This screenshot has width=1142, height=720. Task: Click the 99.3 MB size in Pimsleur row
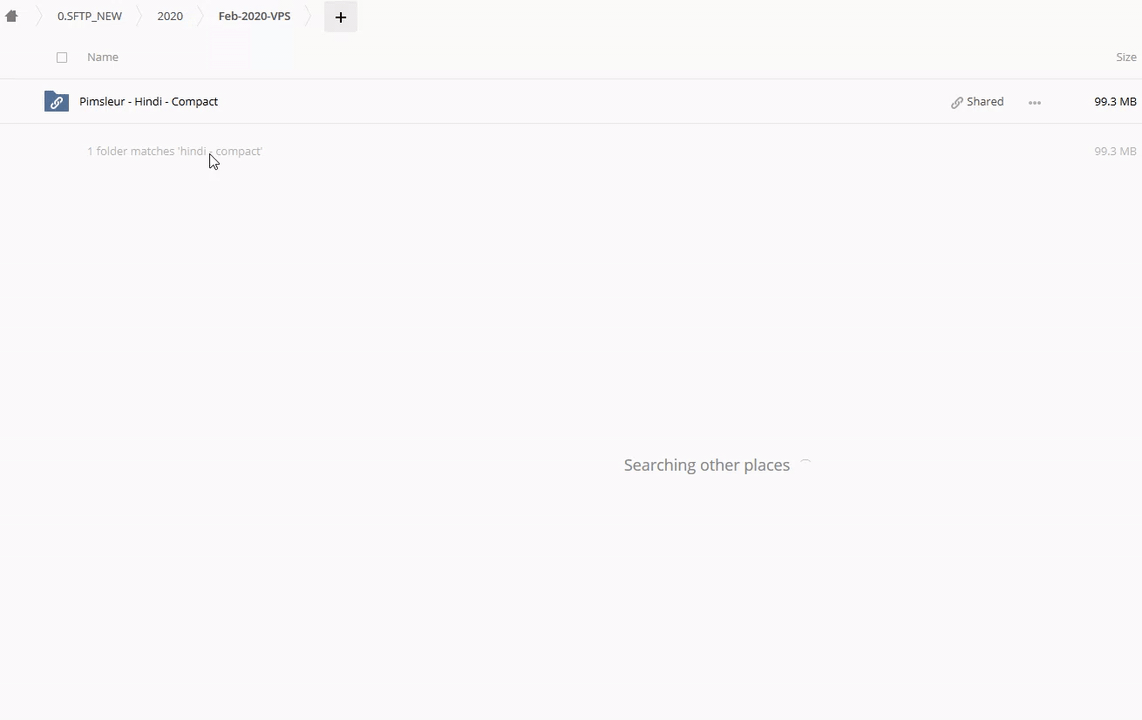coord(1115,102)
